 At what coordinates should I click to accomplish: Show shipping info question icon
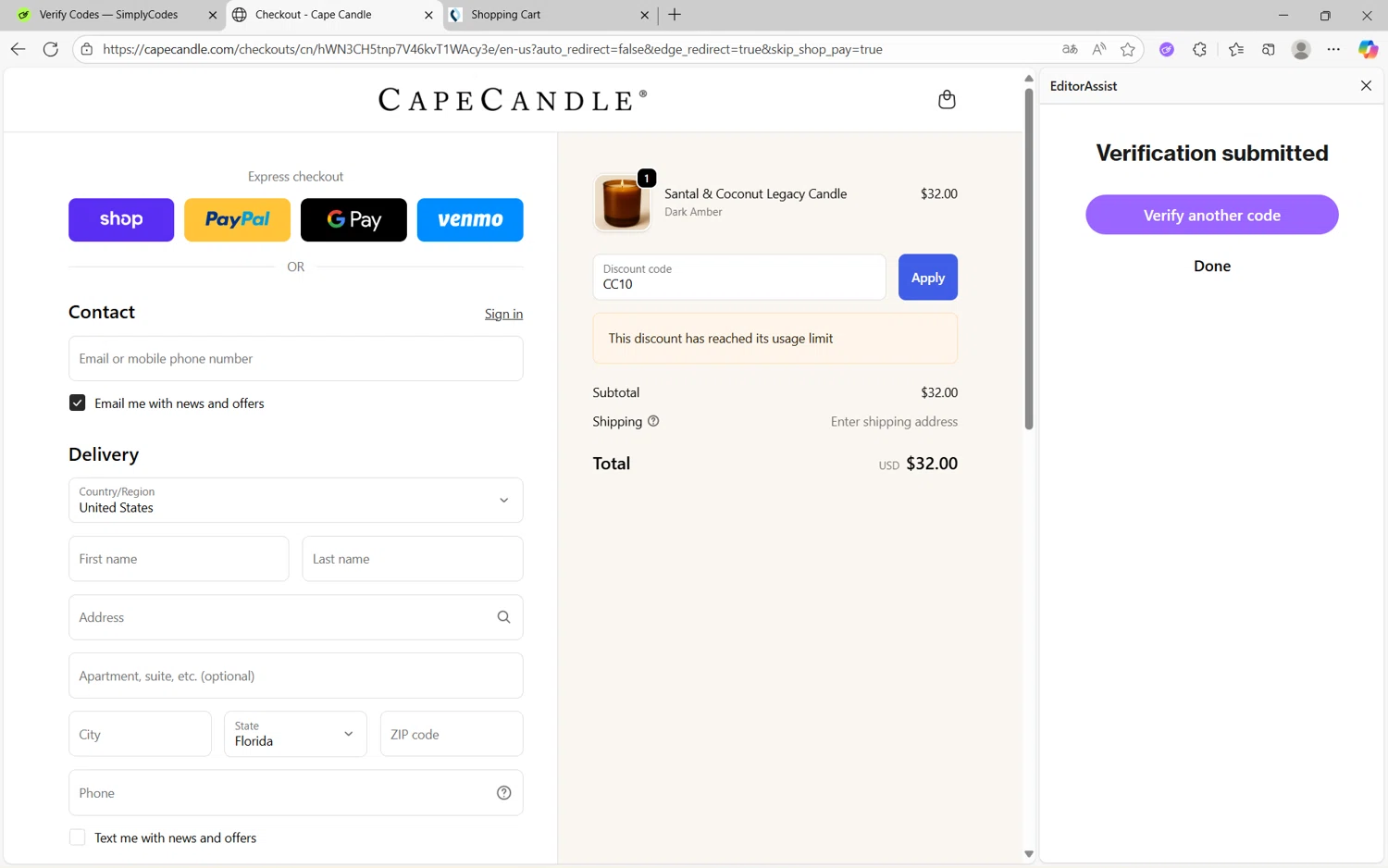pyautogui.click(x=653, y=421)
